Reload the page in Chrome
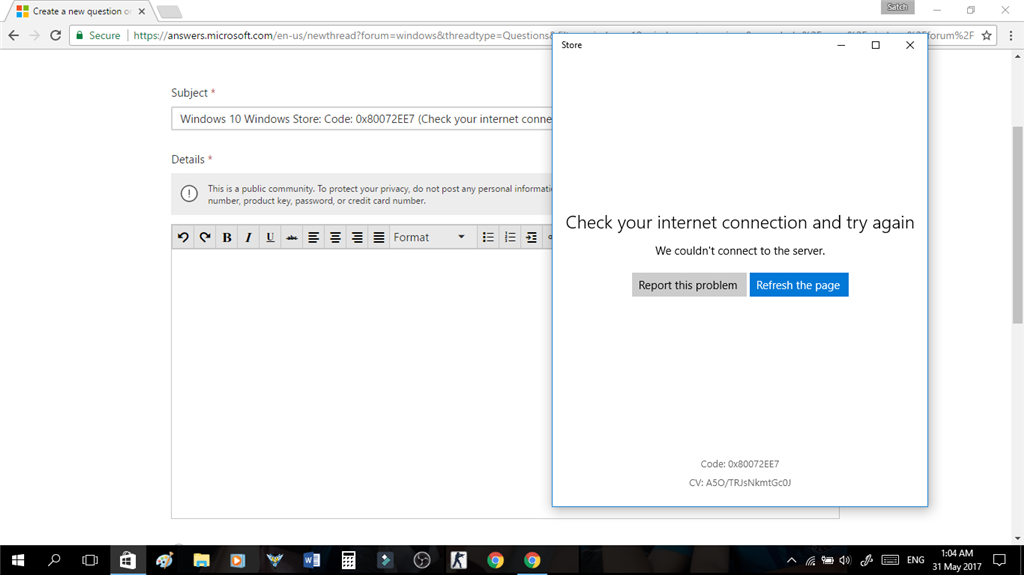Image resolution: width=1024 pixels, height=575 pixels. (x=56, y=35)
